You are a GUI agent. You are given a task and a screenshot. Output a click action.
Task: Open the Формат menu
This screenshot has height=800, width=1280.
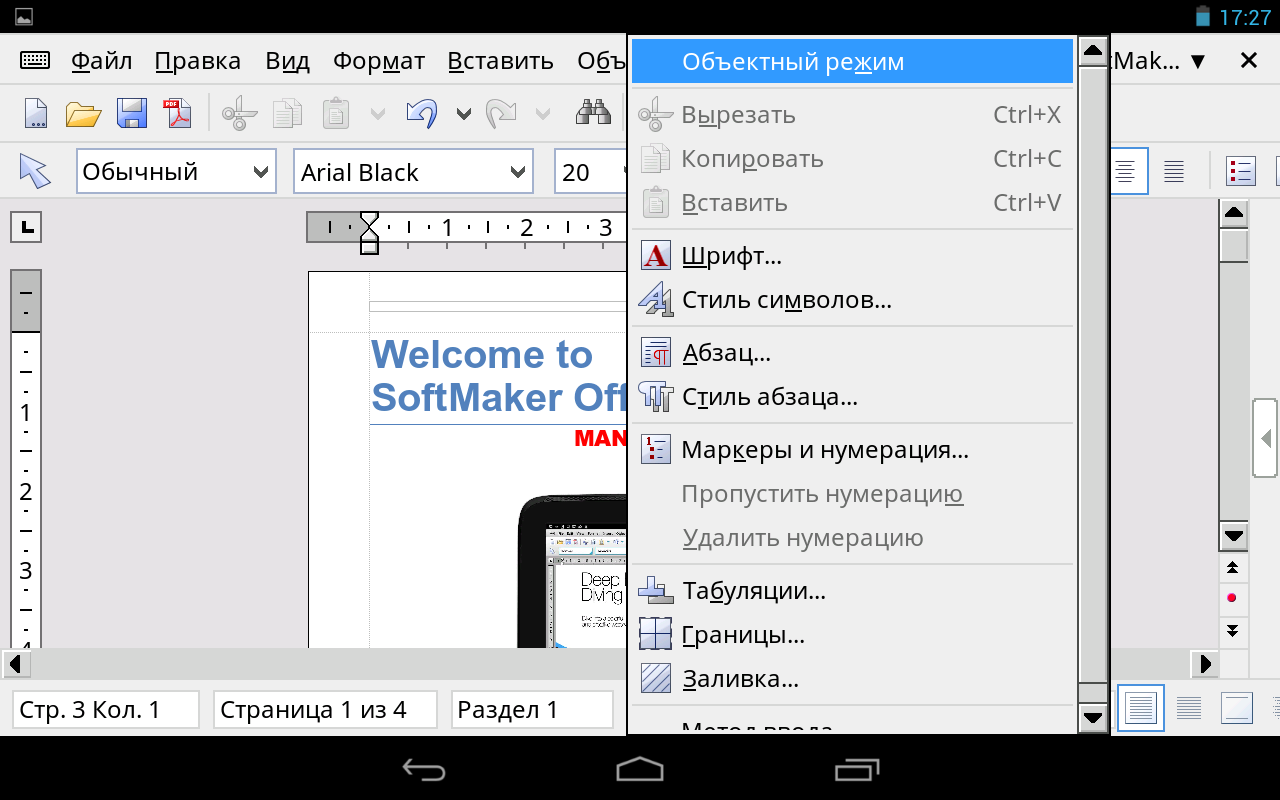click(x=379, y=61)
